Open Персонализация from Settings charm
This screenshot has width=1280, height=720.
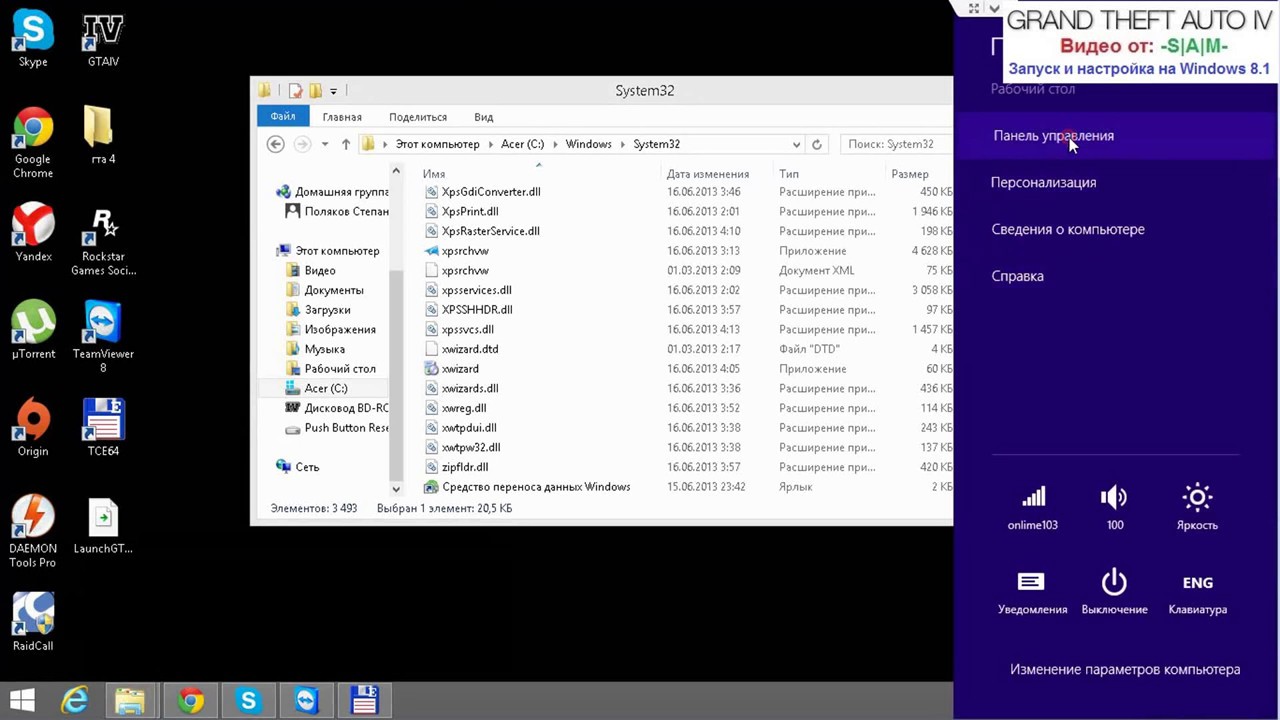pos(1043,183)
